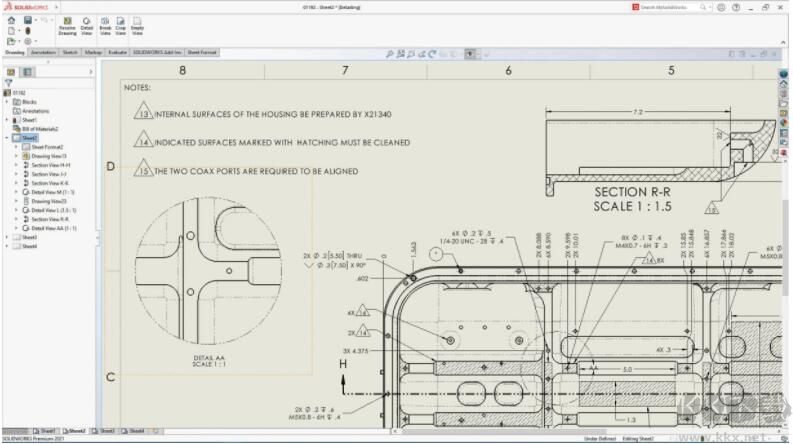
Task: Switch to the Evaluate ribbon tab
Action: [x=118, y=52]
